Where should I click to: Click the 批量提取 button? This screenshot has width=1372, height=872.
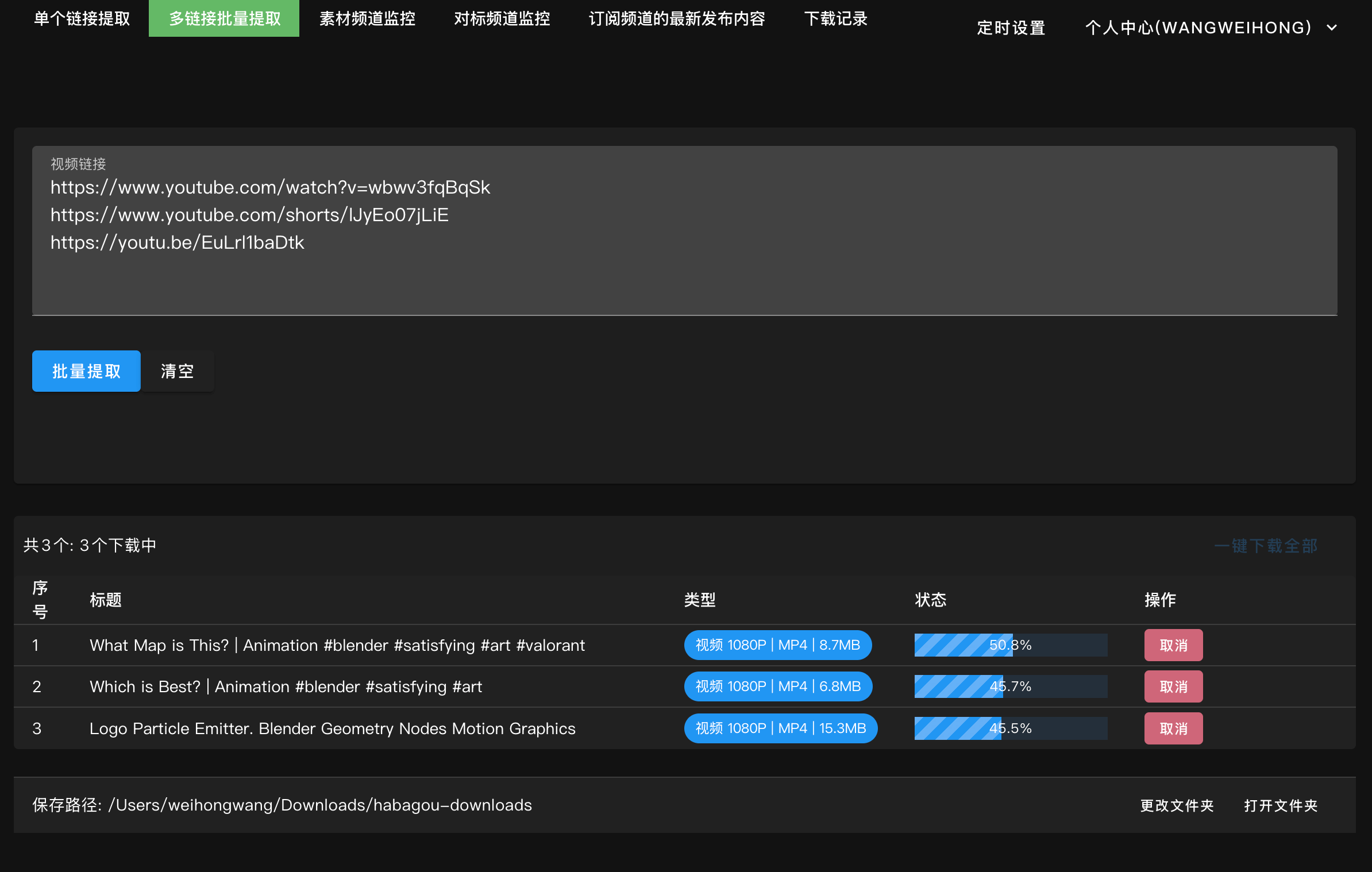click(86, 371)
